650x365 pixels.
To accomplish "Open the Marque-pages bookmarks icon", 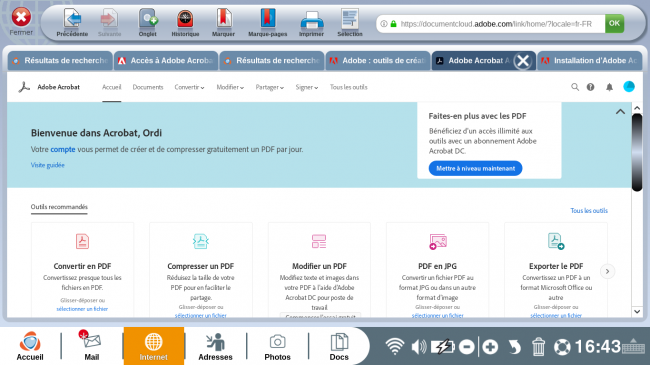I will point(268,19).
